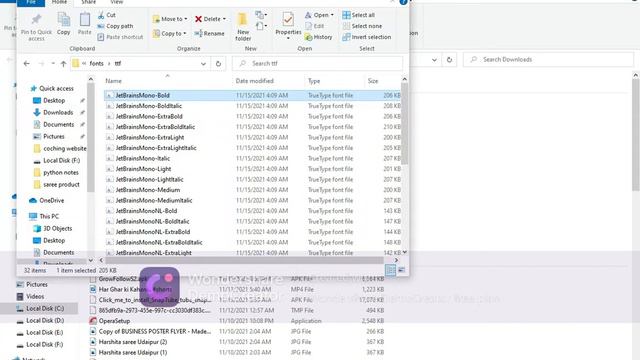Click the Copy ribbon icon
The width and height of the screenshot is (640, 360).
tap(63, 24)
